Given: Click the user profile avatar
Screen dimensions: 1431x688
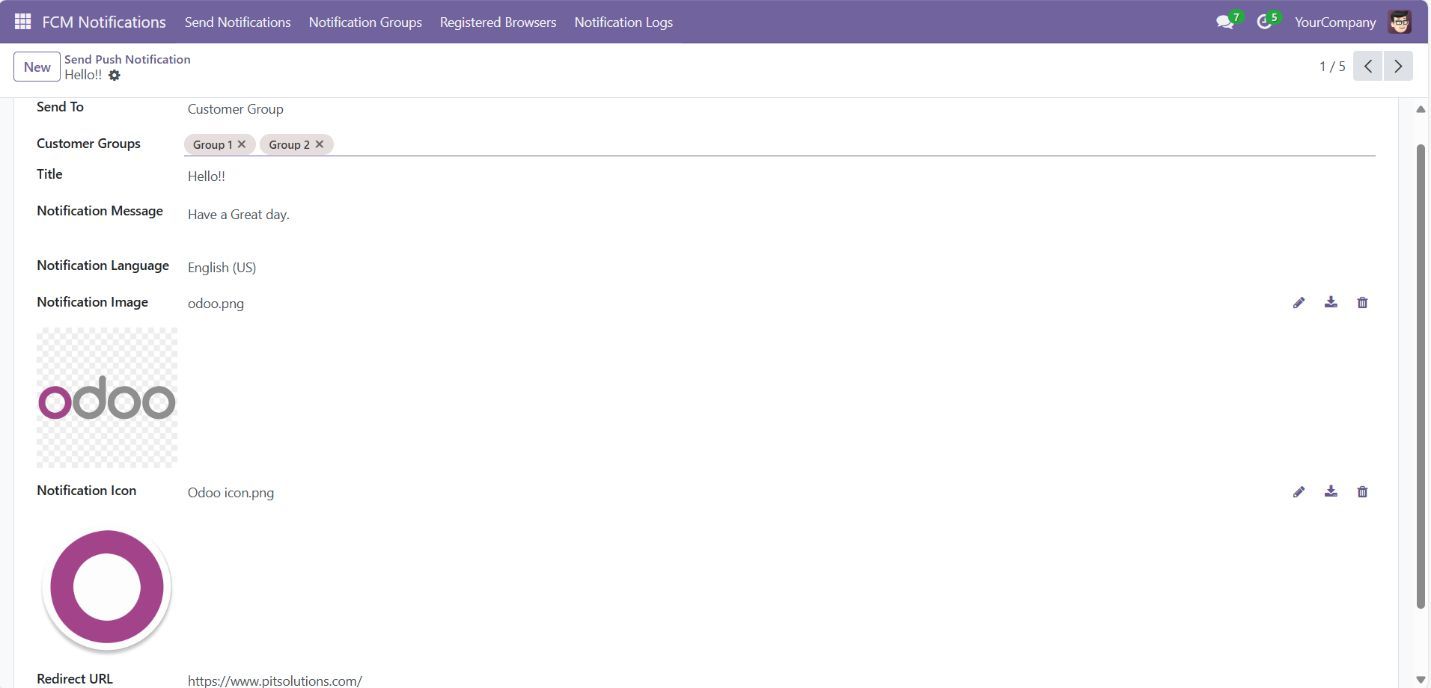Looking at the screenshot, I should [x=1401, y=21].
